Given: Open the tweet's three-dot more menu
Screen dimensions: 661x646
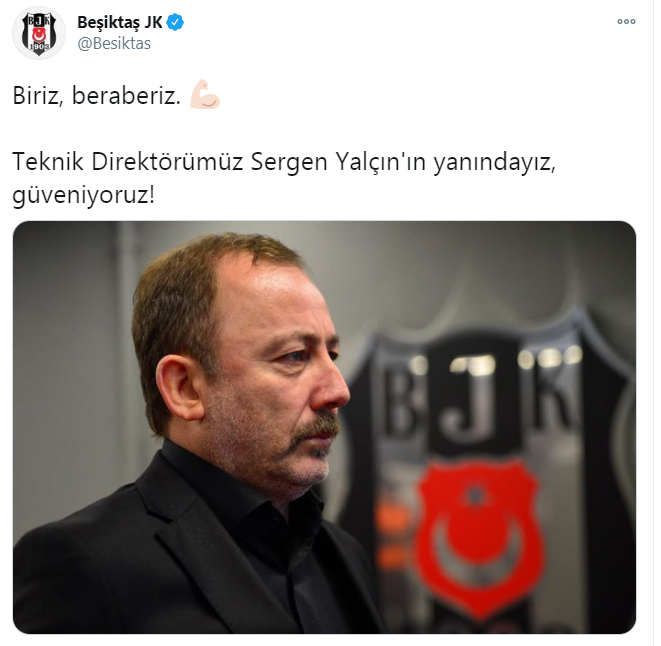Looking at the screenshot, I should tap(626, 22).
